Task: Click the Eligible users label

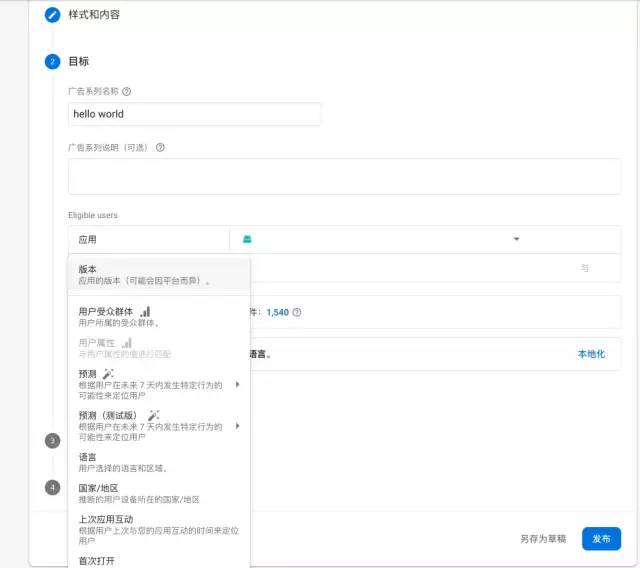Action: (x=93, y=215)
